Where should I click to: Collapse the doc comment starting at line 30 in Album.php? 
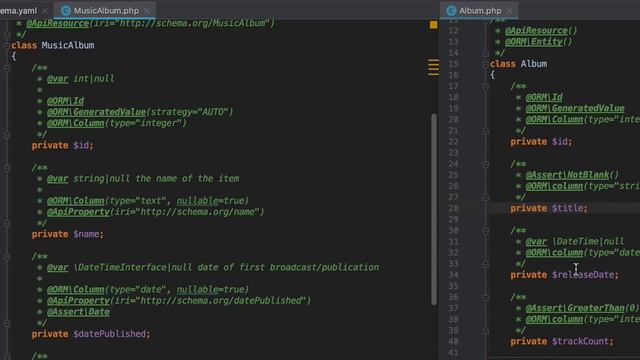(486, 231)
